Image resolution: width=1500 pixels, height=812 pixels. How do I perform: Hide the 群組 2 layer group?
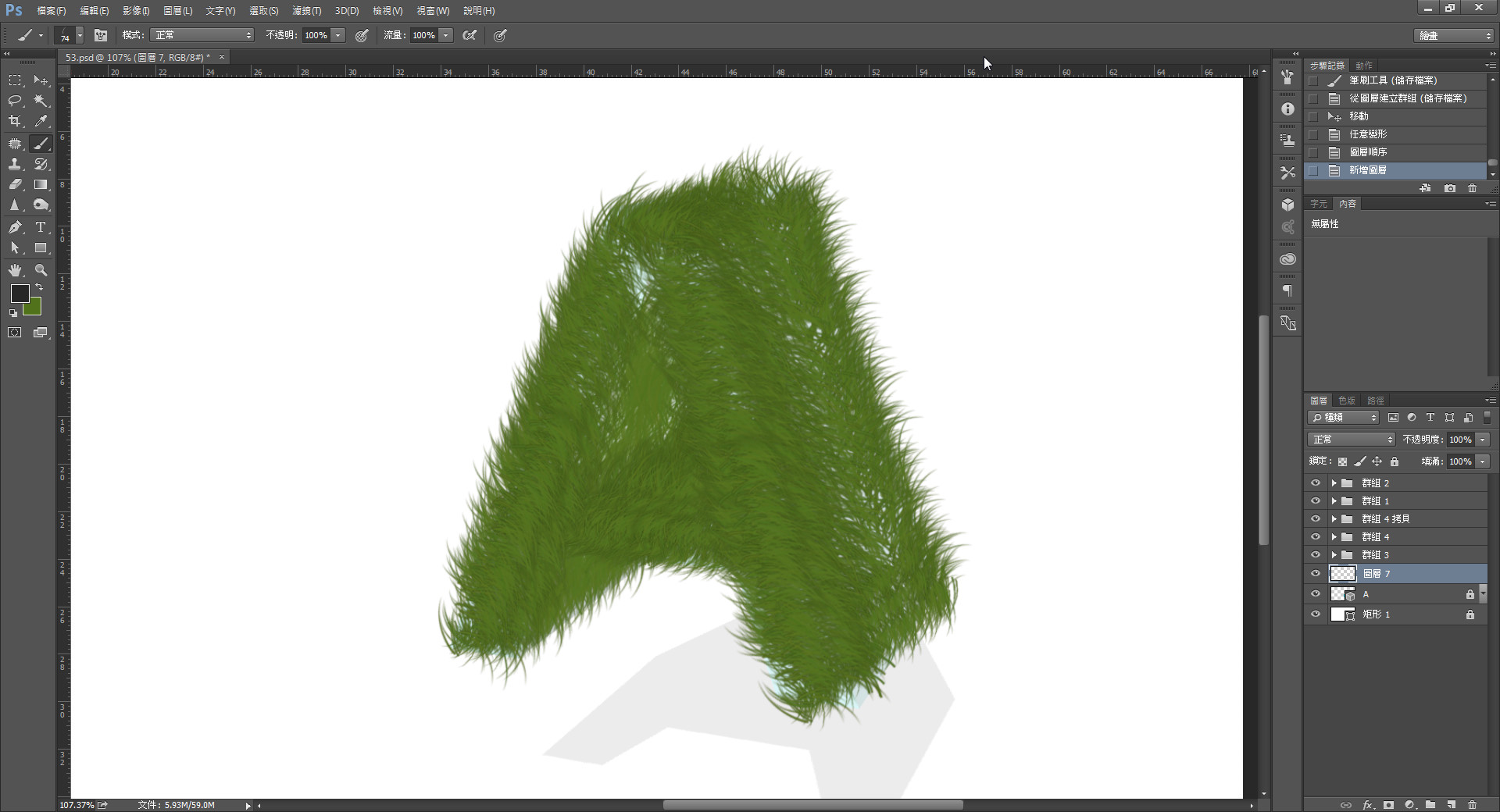[1316, 483]
